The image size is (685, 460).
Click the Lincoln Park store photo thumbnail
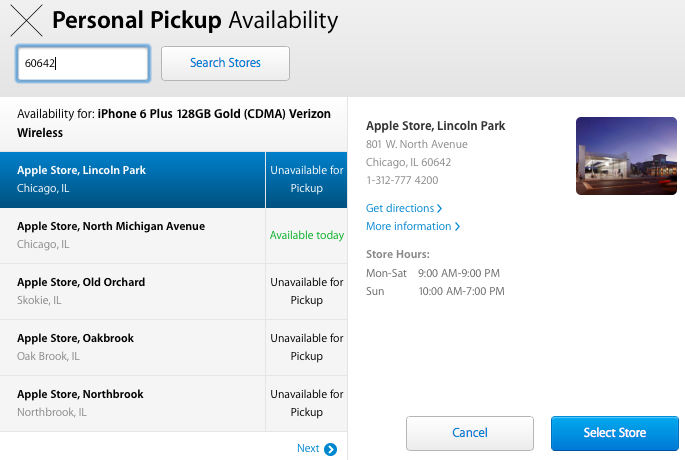pos(626,156)
